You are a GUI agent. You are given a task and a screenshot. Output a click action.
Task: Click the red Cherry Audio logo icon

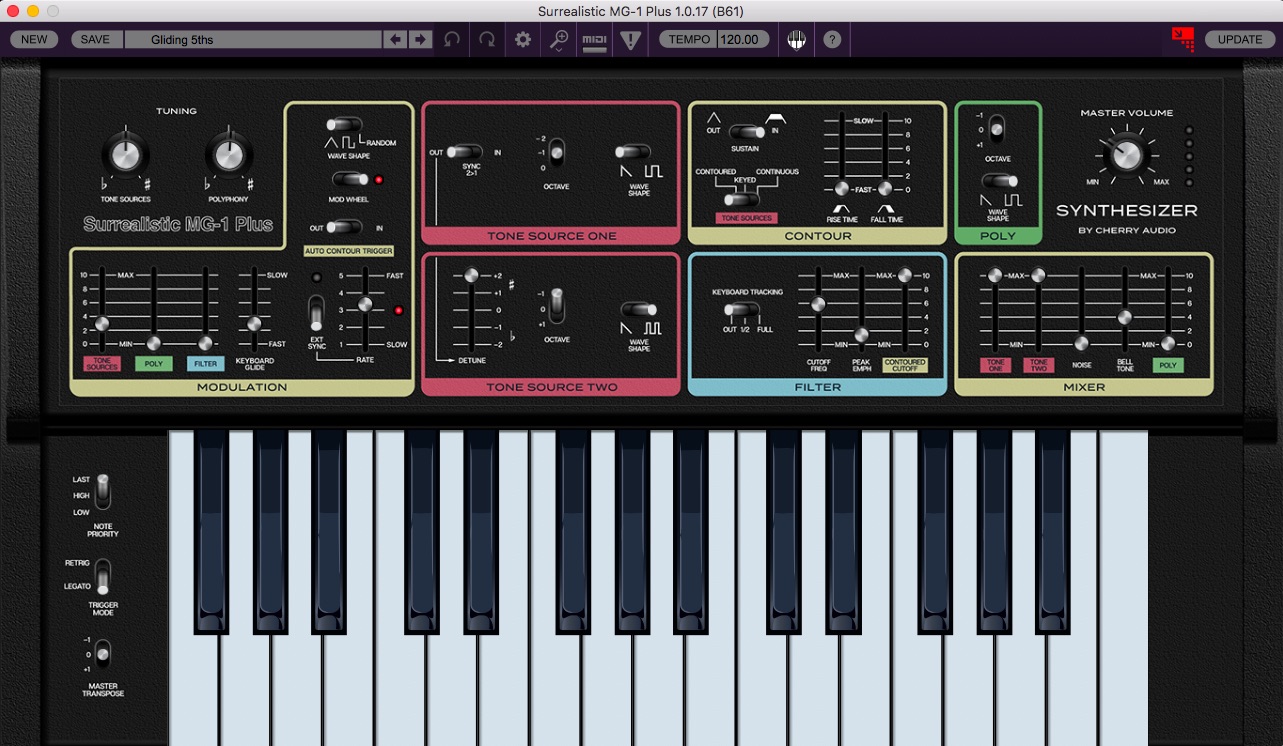point(1184,39)
